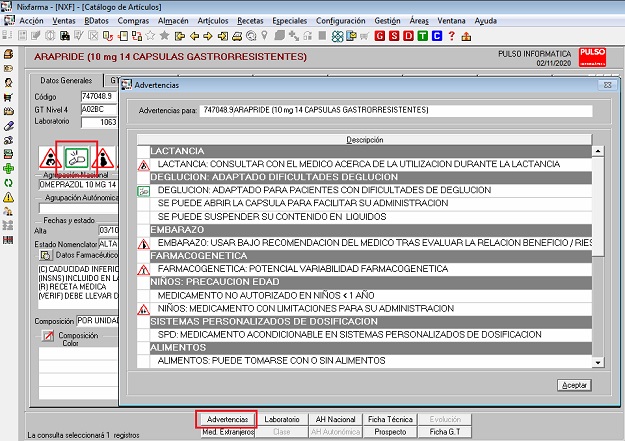The width and height of the screenshot is (625, 441).
Task: Open the Artículos menu
Action: (x=213, y=21)
